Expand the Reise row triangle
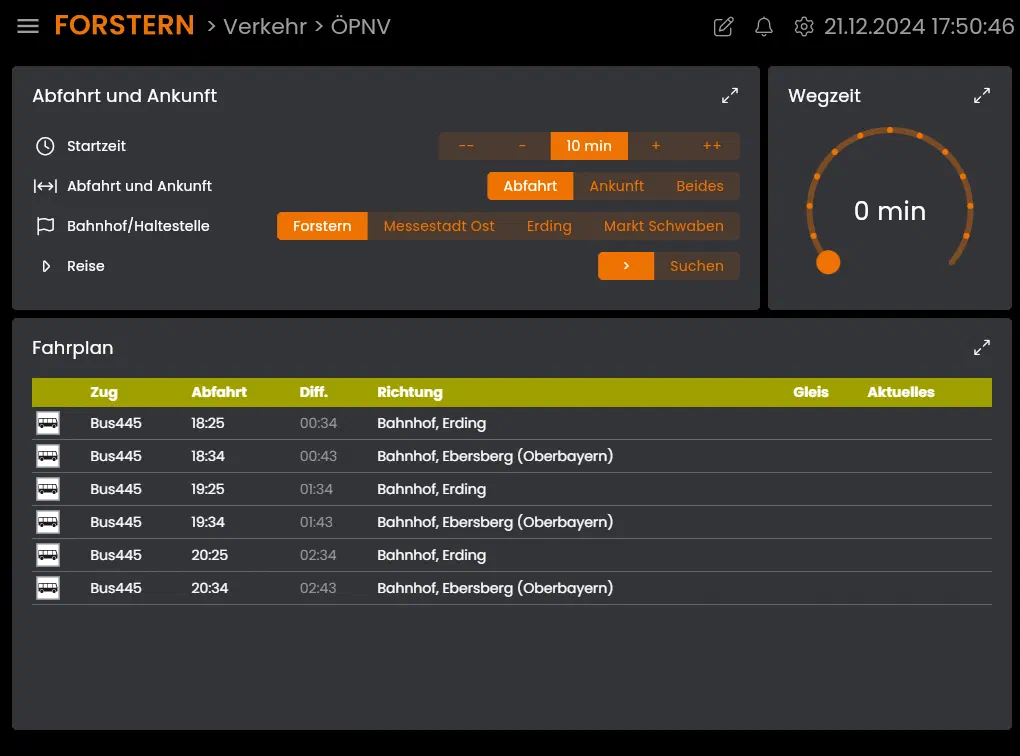Image resolution: width=1020 pixels, height=756 pixels. 46,266
